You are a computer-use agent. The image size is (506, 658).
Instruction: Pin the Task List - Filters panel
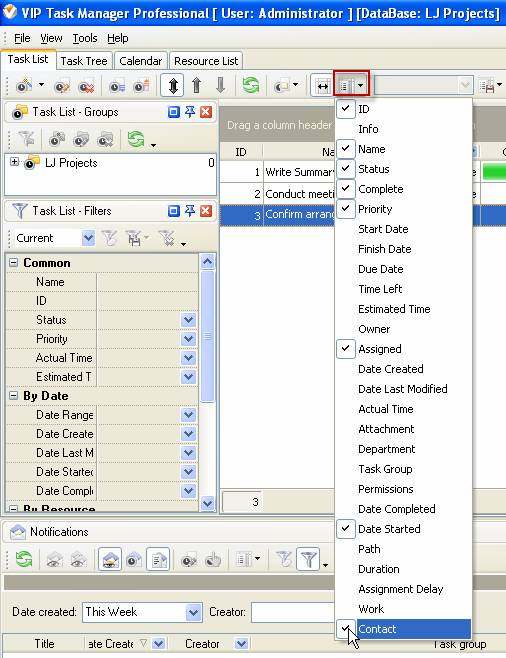(190, 211)
